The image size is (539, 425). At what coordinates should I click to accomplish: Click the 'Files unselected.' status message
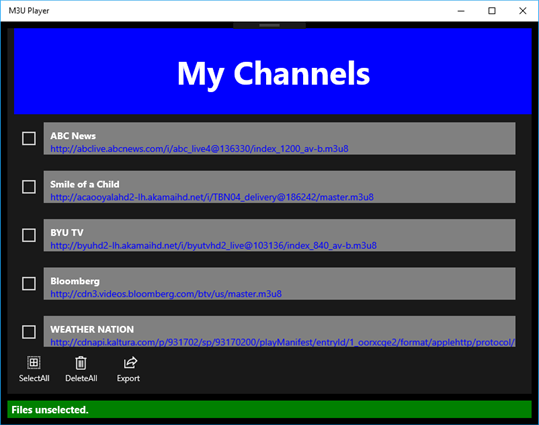point(50,410)
